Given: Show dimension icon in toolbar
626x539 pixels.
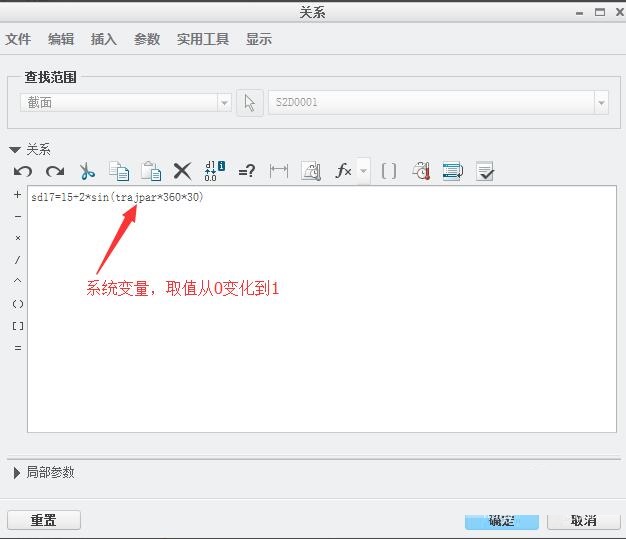Looking at the screenshot, I should (x=279, y=171).
